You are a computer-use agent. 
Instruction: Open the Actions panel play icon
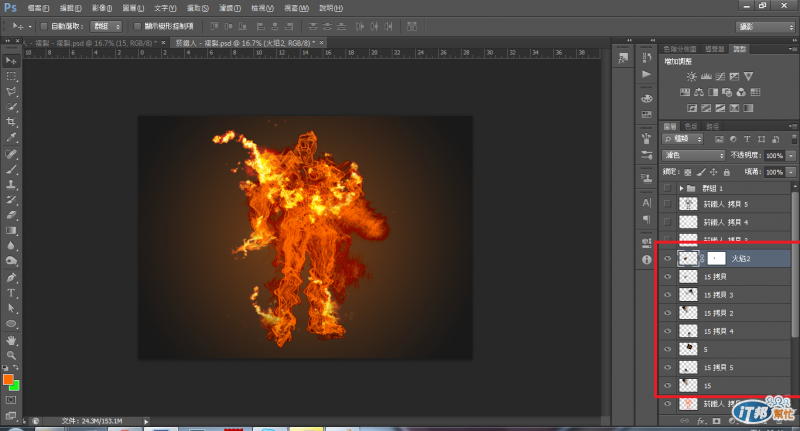tap(646, 74)
